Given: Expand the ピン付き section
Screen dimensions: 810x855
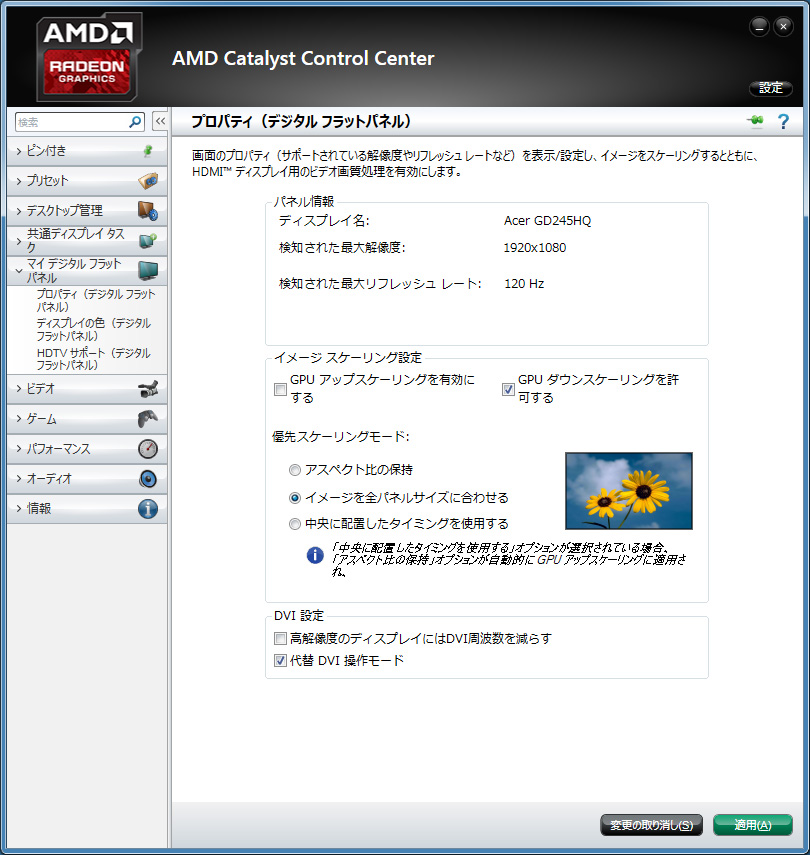Looking at the screenshot, I should (x=87, y=151).
